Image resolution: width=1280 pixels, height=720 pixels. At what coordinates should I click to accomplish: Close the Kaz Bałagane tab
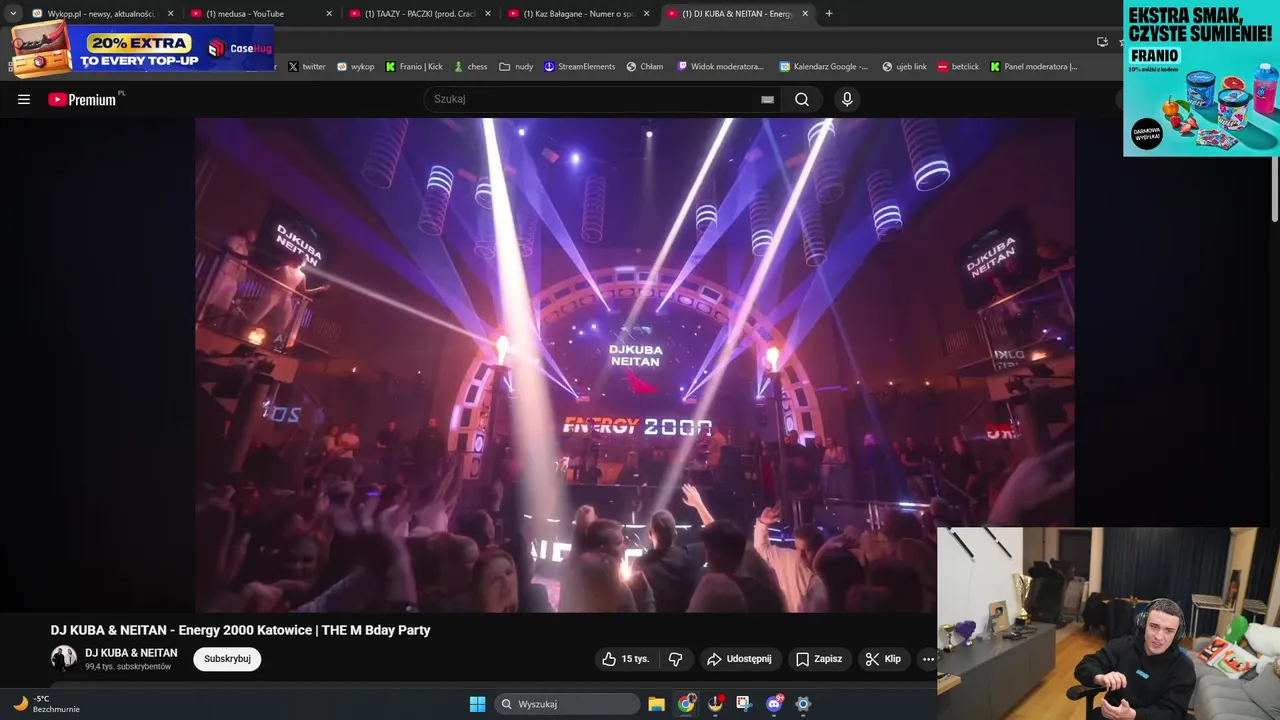647,14
